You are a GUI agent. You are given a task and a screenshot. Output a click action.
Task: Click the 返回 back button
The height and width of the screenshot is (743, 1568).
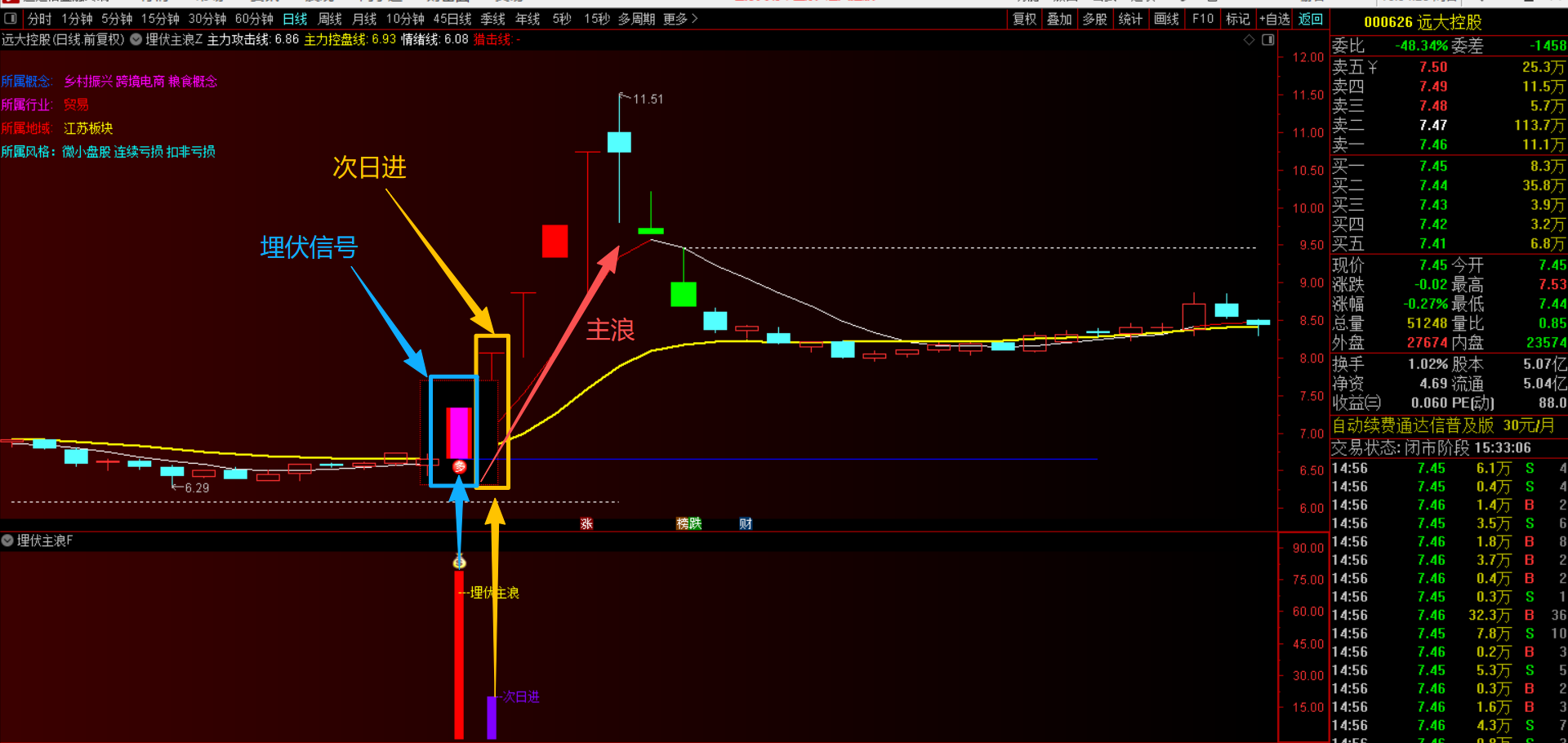tap(1311, 19)
